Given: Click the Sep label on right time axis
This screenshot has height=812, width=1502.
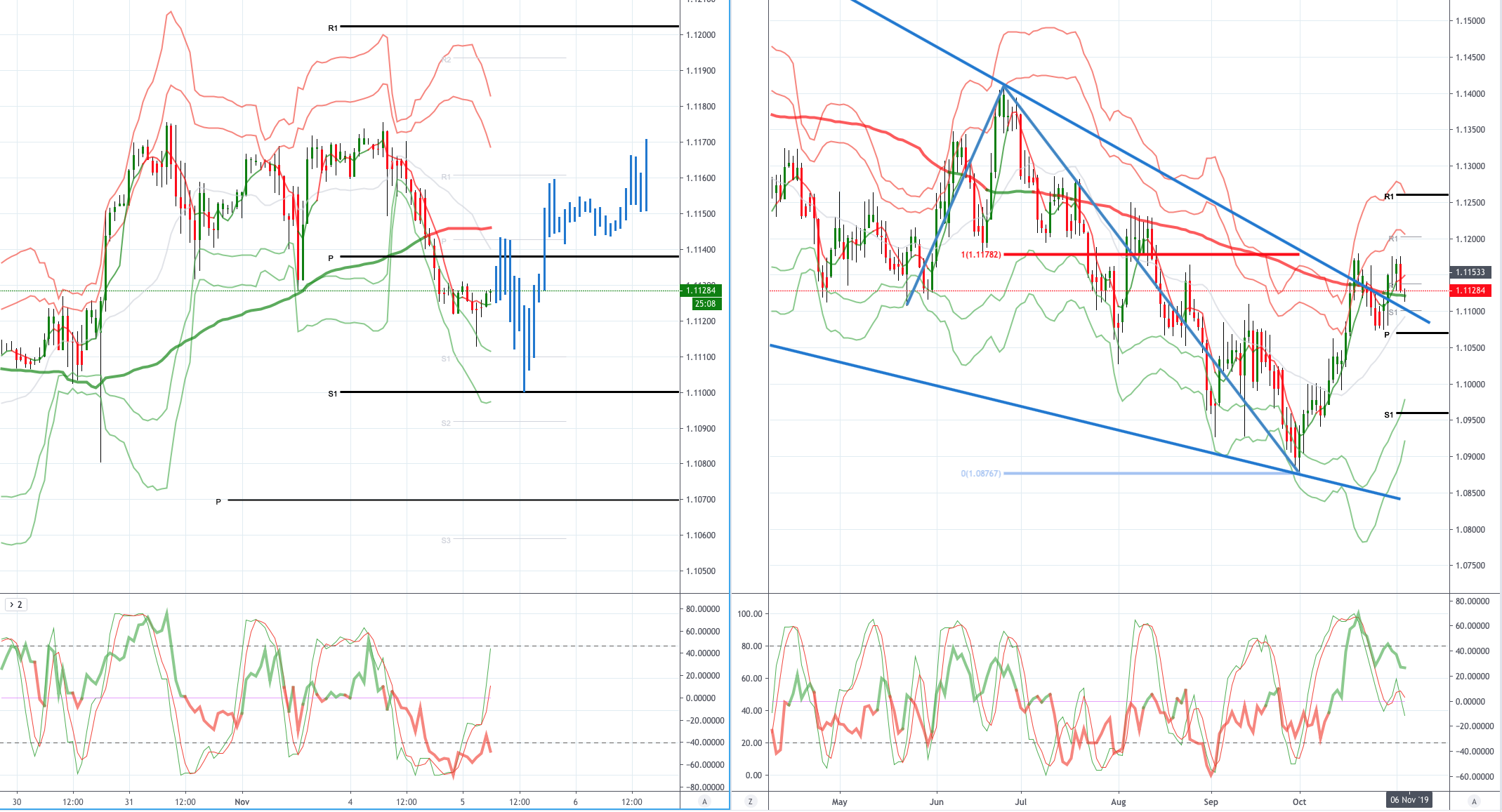Looking at the screenshot, I should pyautogui.click(x=1211, y=801).
